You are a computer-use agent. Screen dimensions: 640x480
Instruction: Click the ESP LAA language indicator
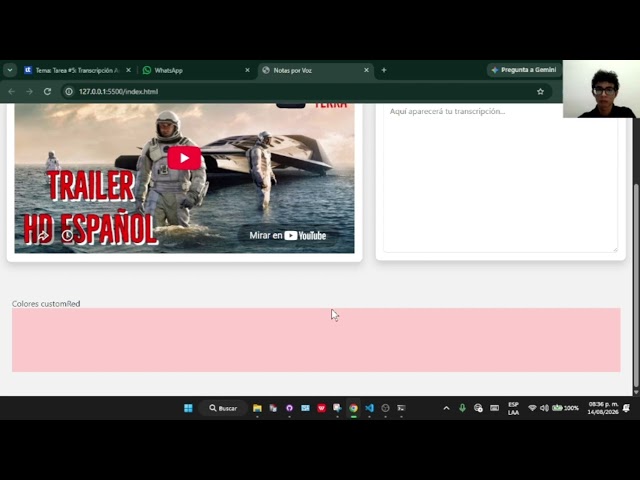513,408
